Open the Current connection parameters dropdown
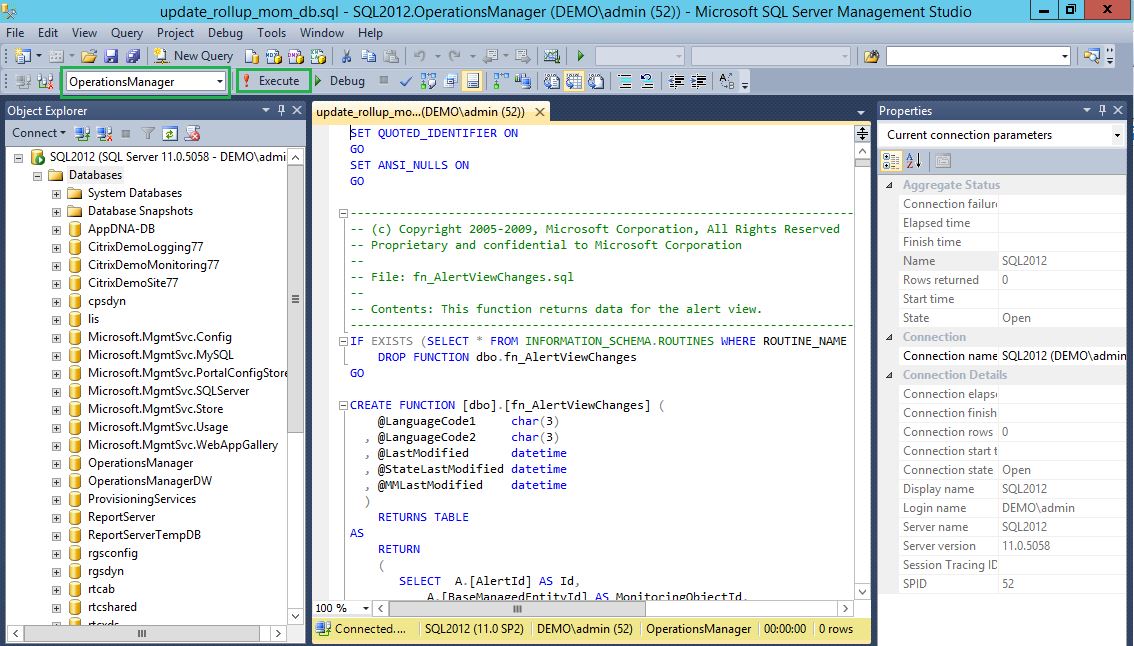1134x646 pixels. [x=1117, y=135]
